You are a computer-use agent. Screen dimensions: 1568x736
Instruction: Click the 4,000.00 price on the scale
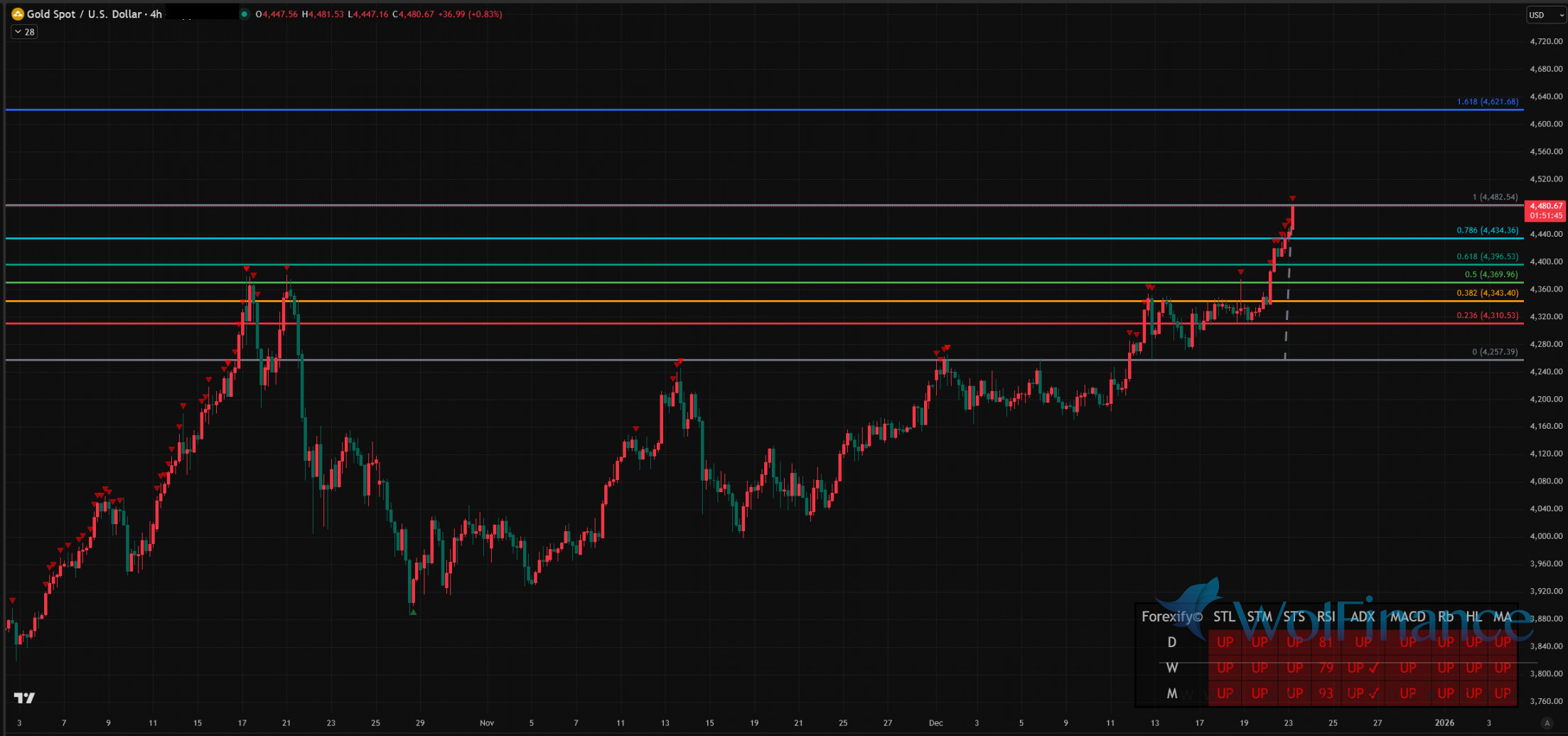point(1545,536)
